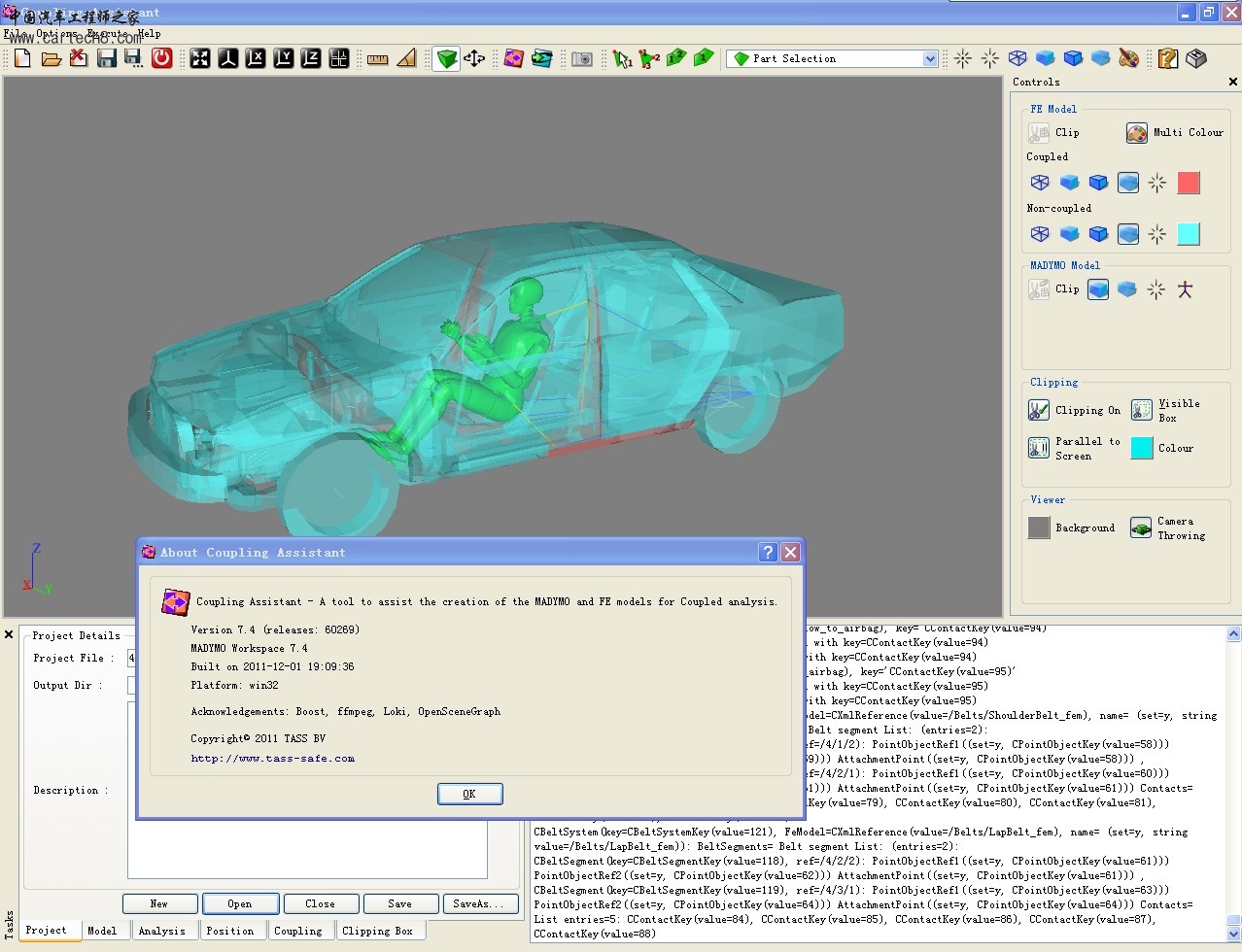Click the Open button in Project Details
The width and height of the screenshot is (1242, 952).
click(x=240, y=903)
